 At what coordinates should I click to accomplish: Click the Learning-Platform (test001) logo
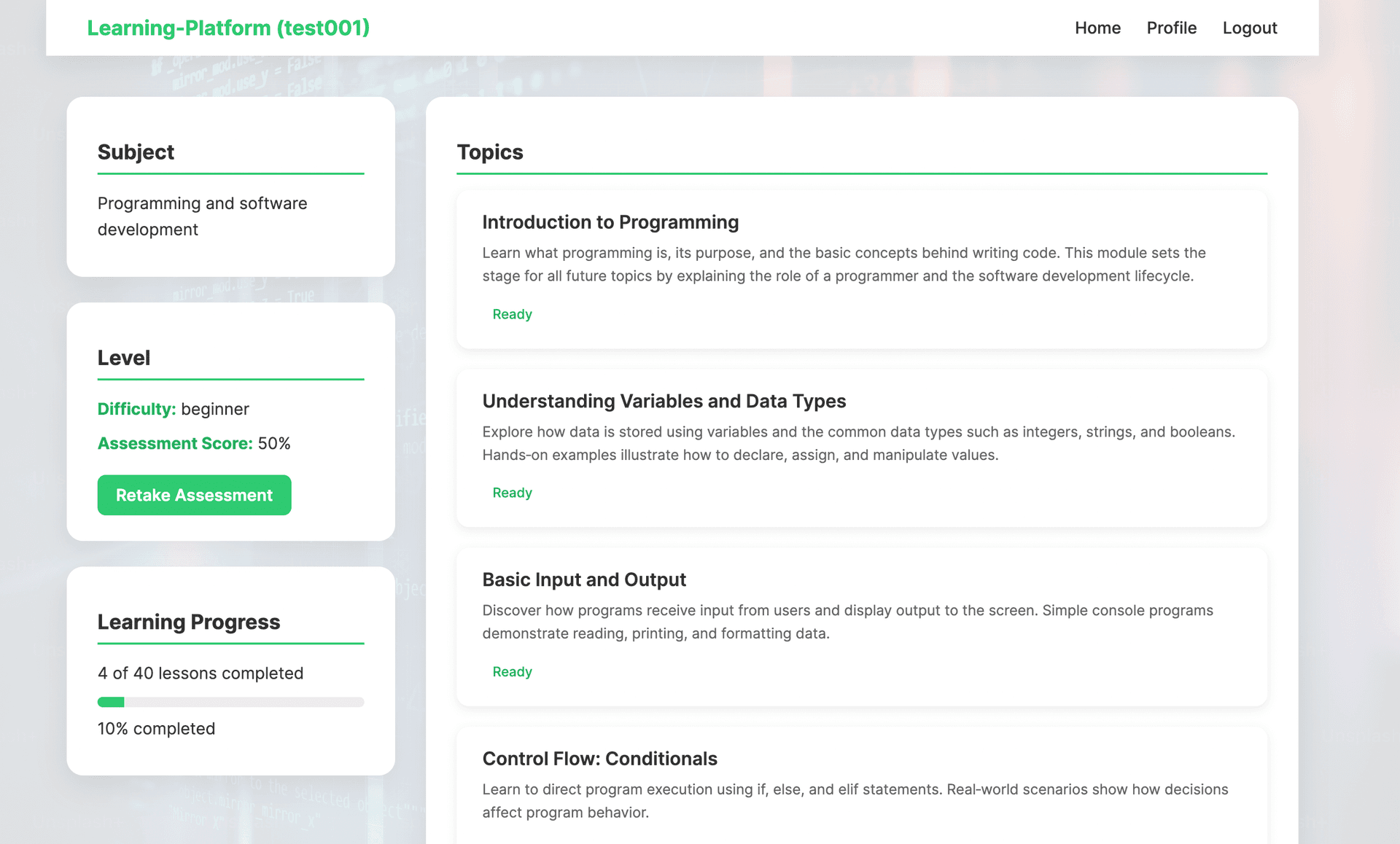pos(227,28)
